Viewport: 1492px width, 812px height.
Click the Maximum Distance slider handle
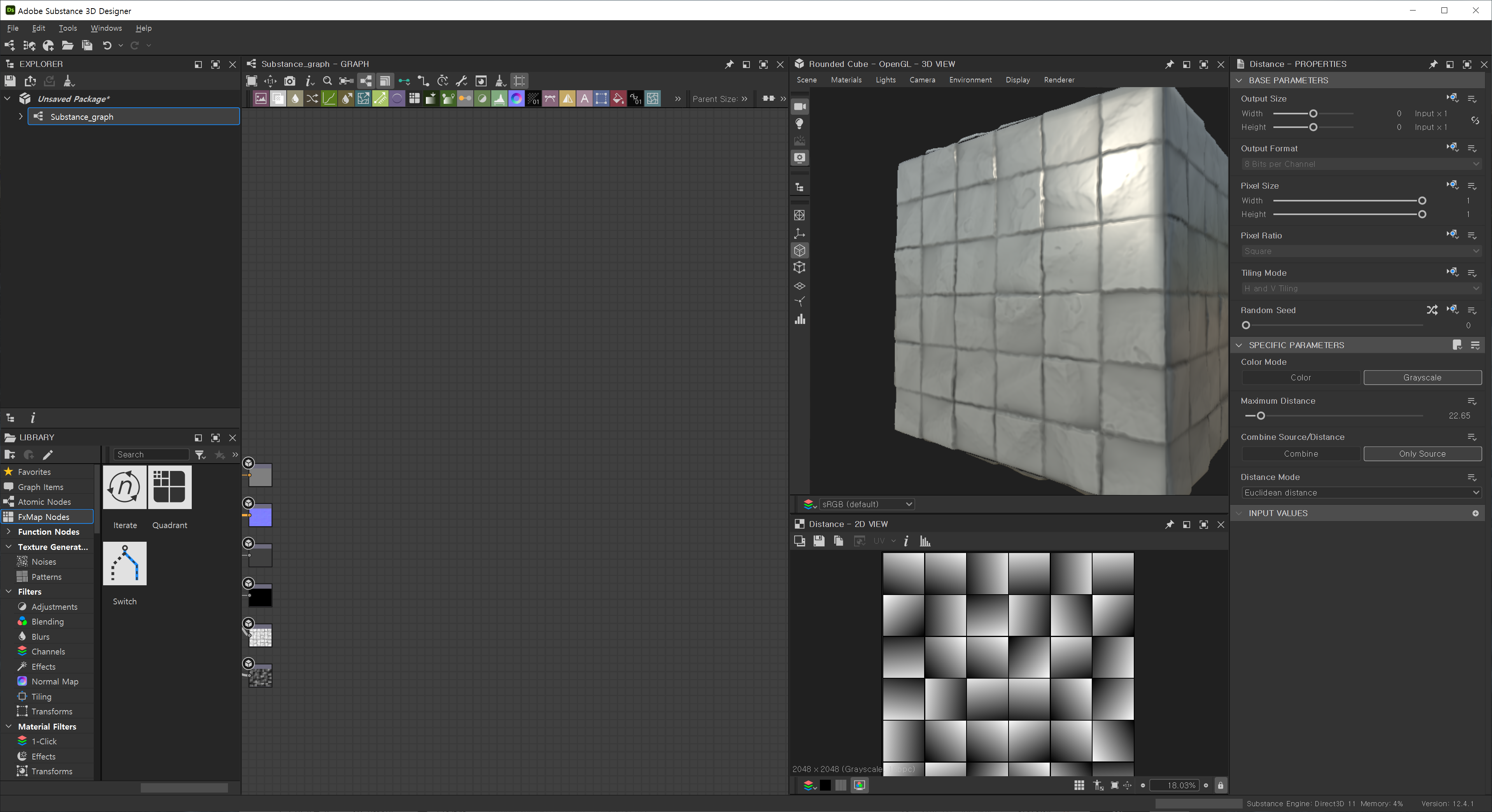click(x=1260, y=416)
